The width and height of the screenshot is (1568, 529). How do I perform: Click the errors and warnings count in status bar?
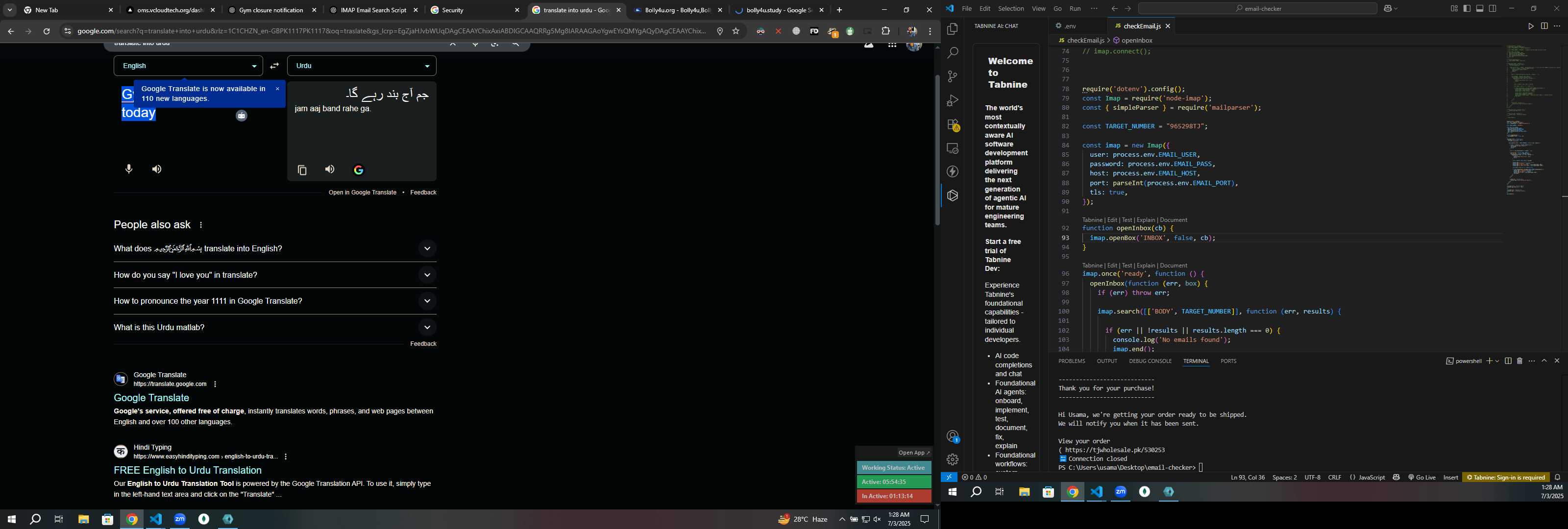click(x=975, y=477)
